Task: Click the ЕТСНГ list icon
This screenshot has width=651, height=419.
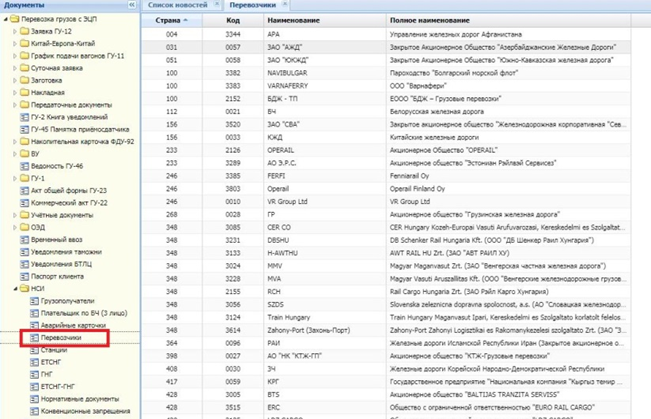Action: pyautogui.click(x=34, y=362)
